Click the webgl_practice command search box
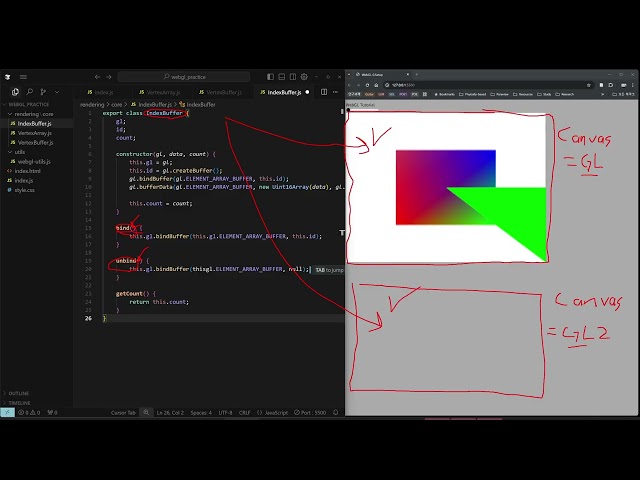Image resolution: width=640 pixels, height=480 pixels. point(184,77)
